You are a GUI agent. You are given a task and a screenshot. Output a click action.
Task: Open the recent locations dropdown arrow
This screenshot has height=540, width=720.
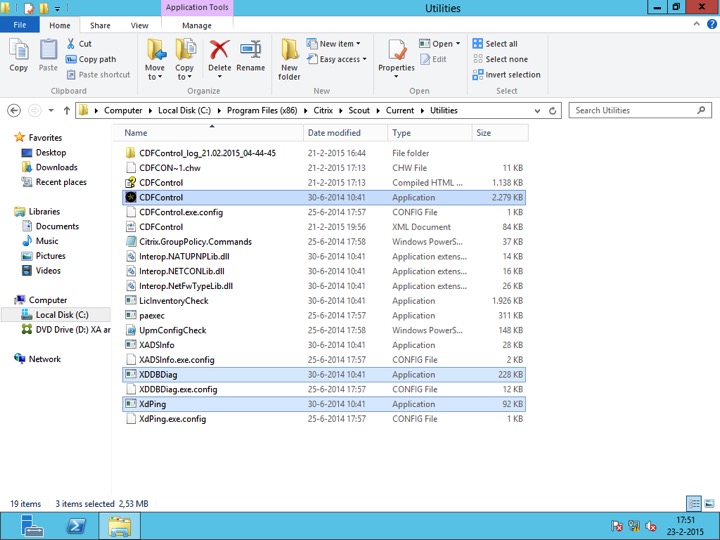pos(51,110)
